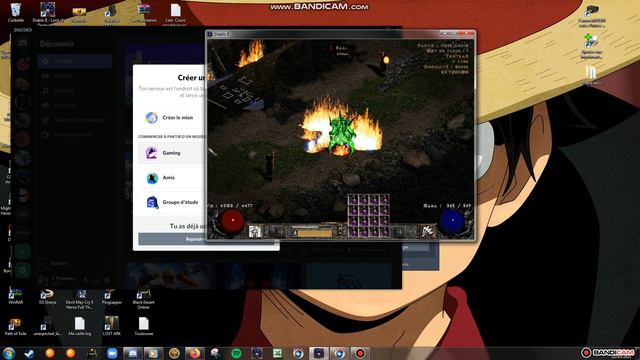
Task: Click the red life orb in Diablo II
Action: [x=232, y=221]
